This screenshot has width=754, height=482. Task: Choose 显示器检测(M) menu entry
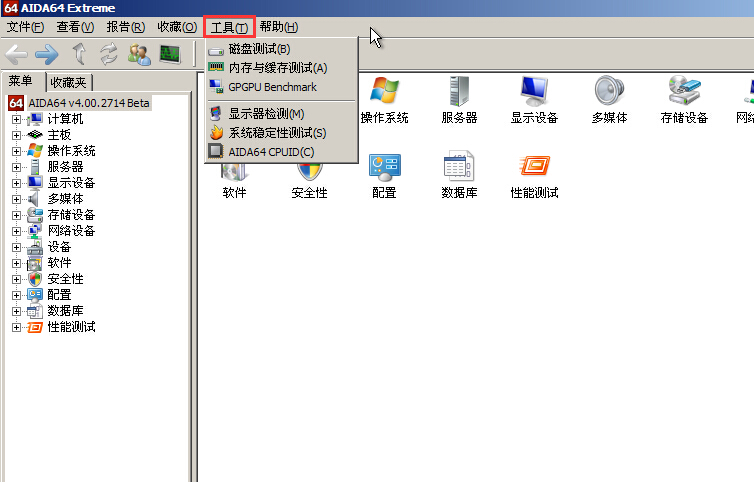(x=282, y=114)
